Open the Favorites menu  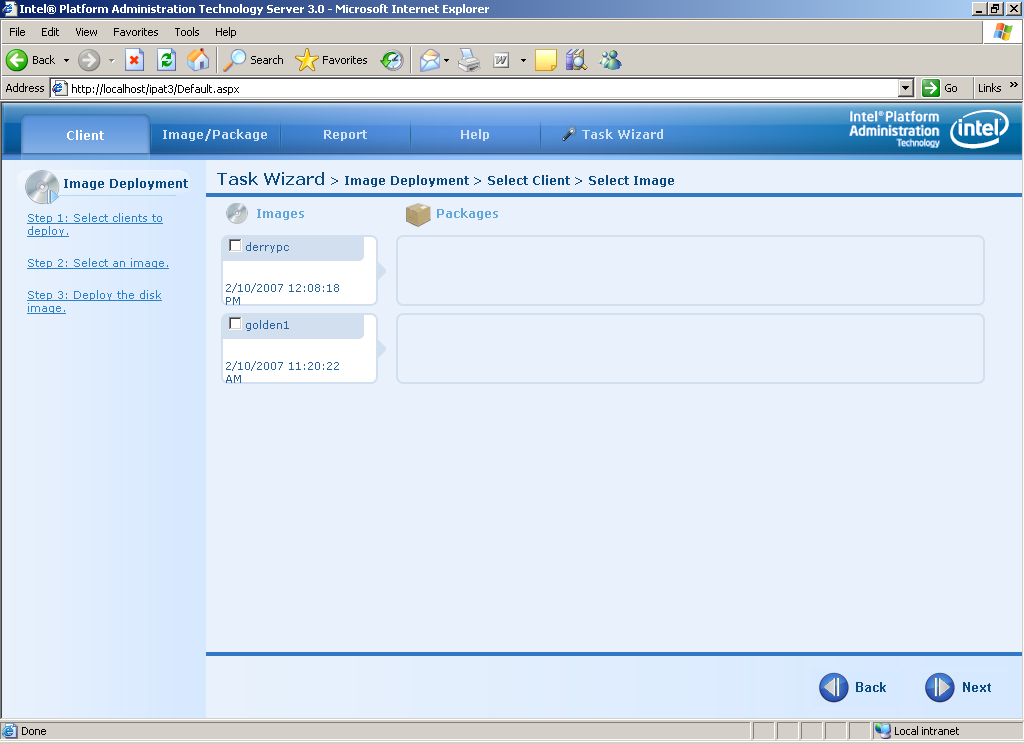pos(136,32)
